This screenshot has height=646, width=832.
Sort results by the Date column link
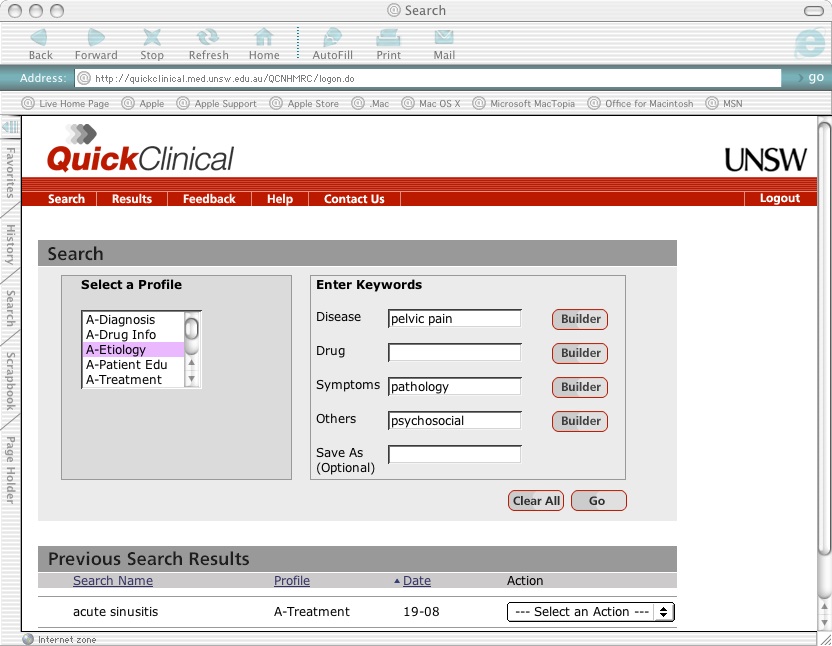pyautogui.click(x=417, y=581)
